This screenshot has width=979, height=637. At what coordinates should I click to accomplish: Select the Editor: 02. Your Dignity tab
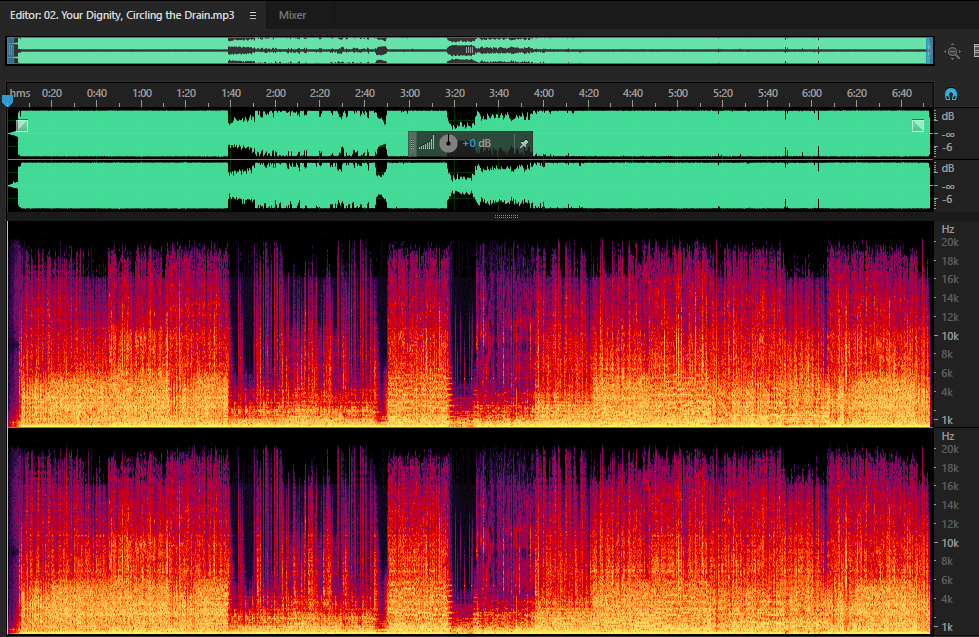122,15
